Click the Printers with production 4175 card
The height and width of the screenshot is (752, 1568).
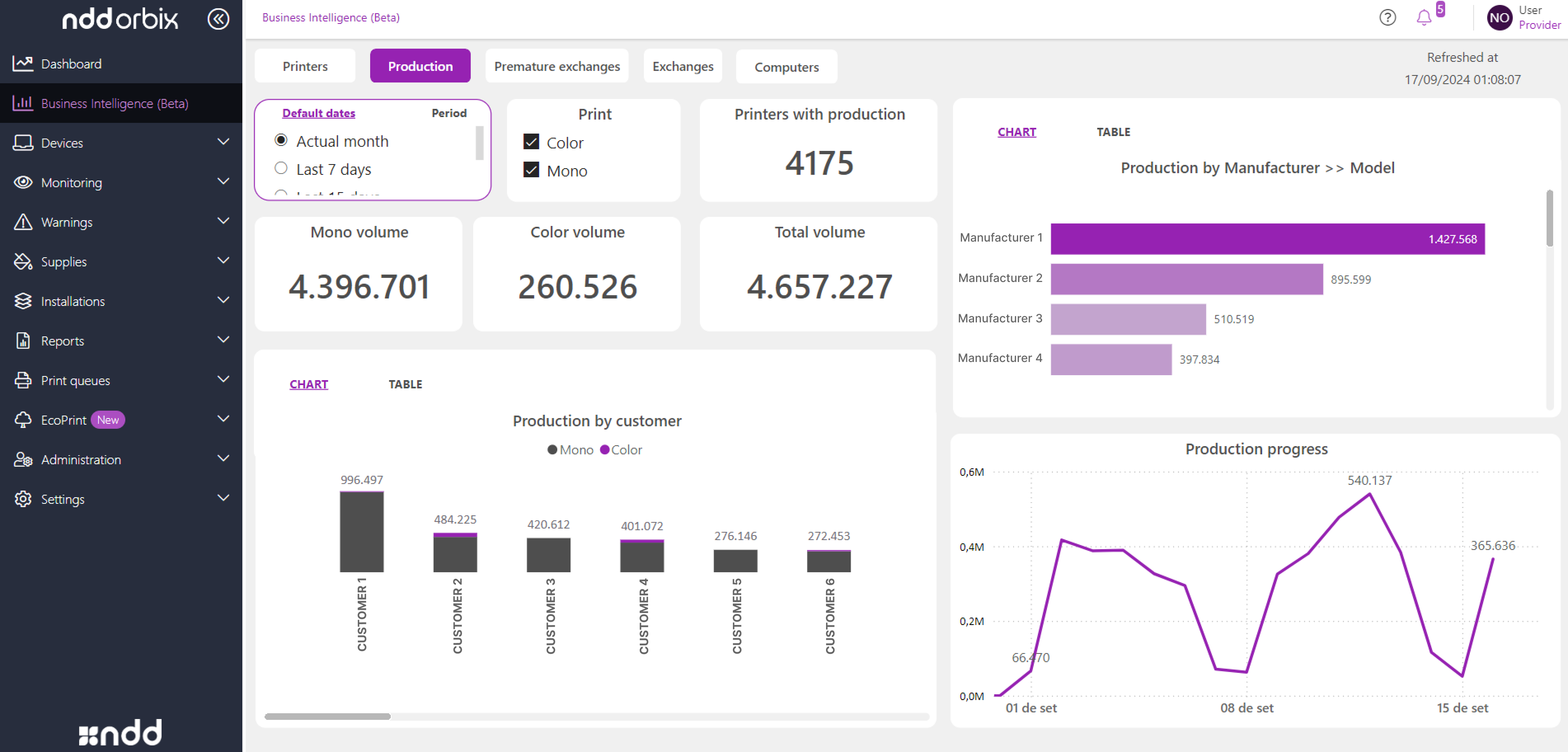click(x=818, y=150)
